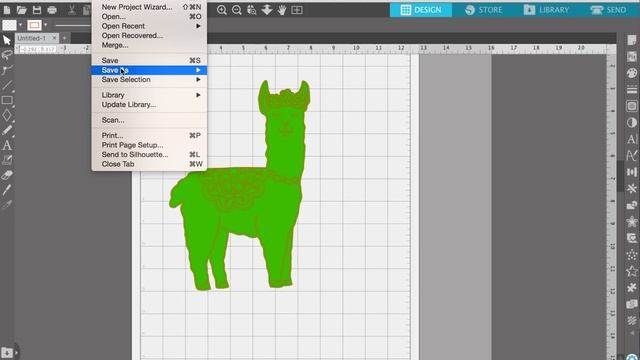The height and width of the screenshot is (360, 640).
Task: Select the Text tool
Action: [x=7, y=145]
